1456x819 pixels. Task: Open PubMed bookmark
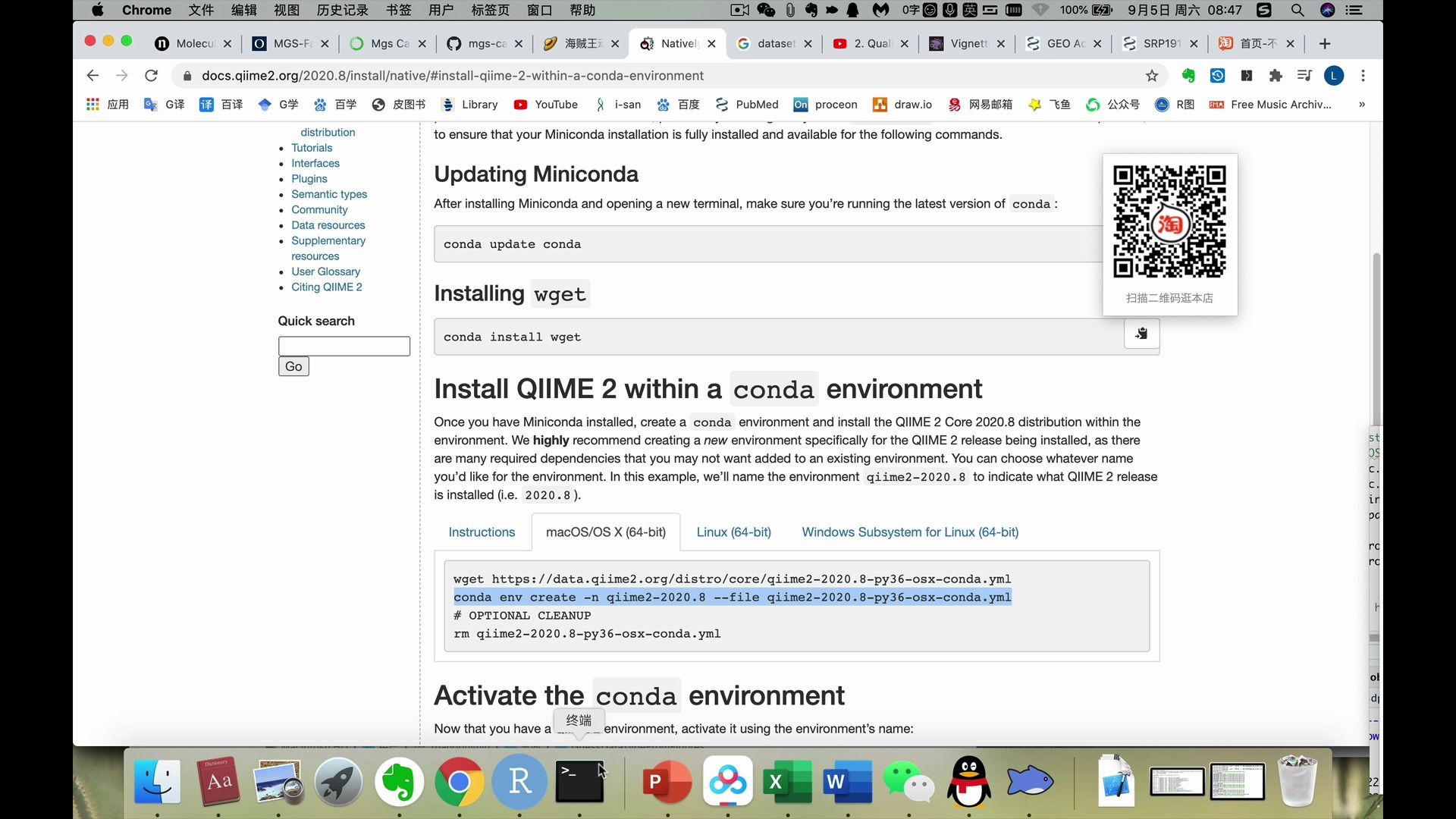(x=747, y=105)
